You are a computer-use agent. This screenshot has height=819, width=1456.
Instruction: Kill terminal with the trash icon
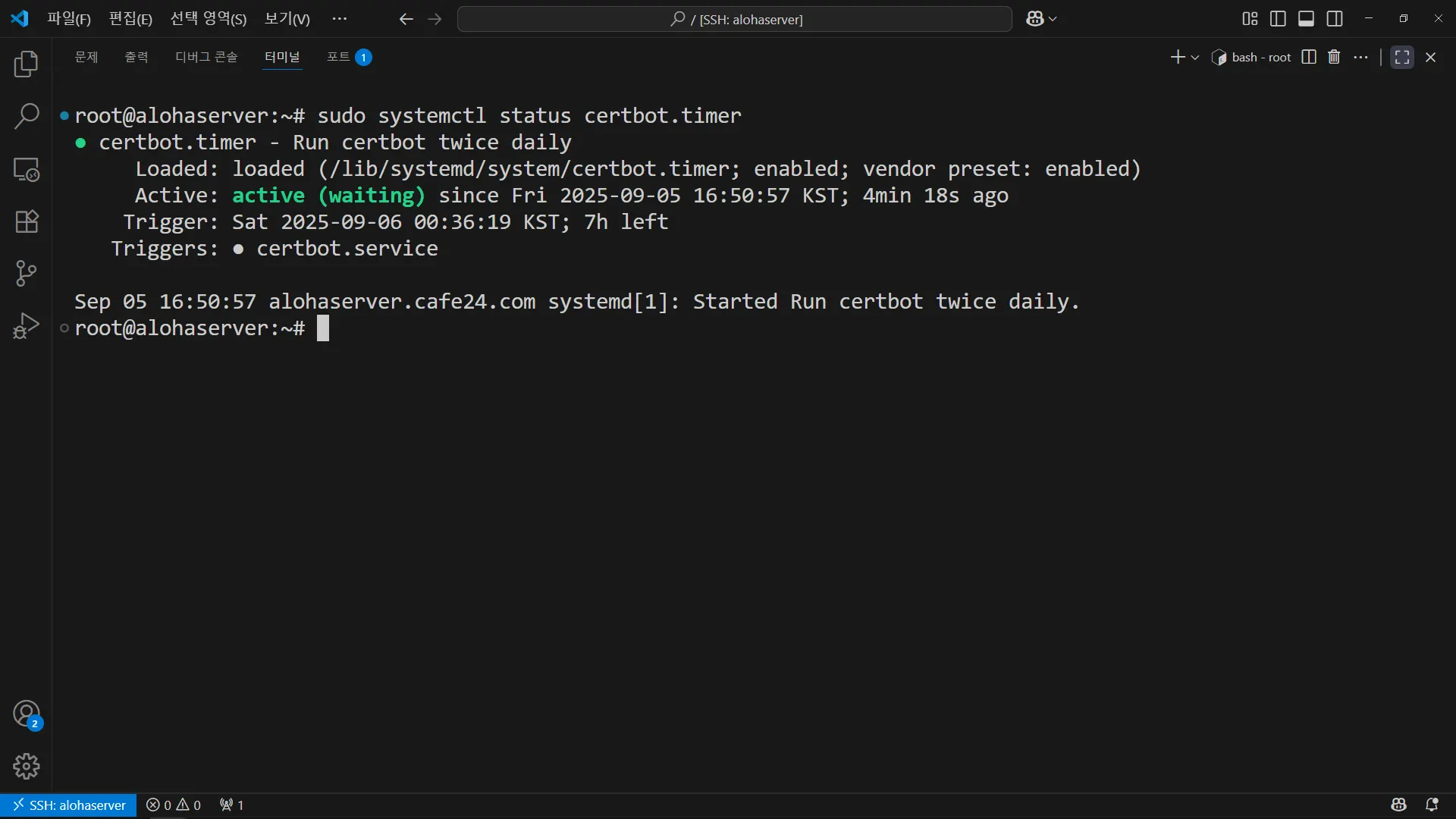[1334, 57]
